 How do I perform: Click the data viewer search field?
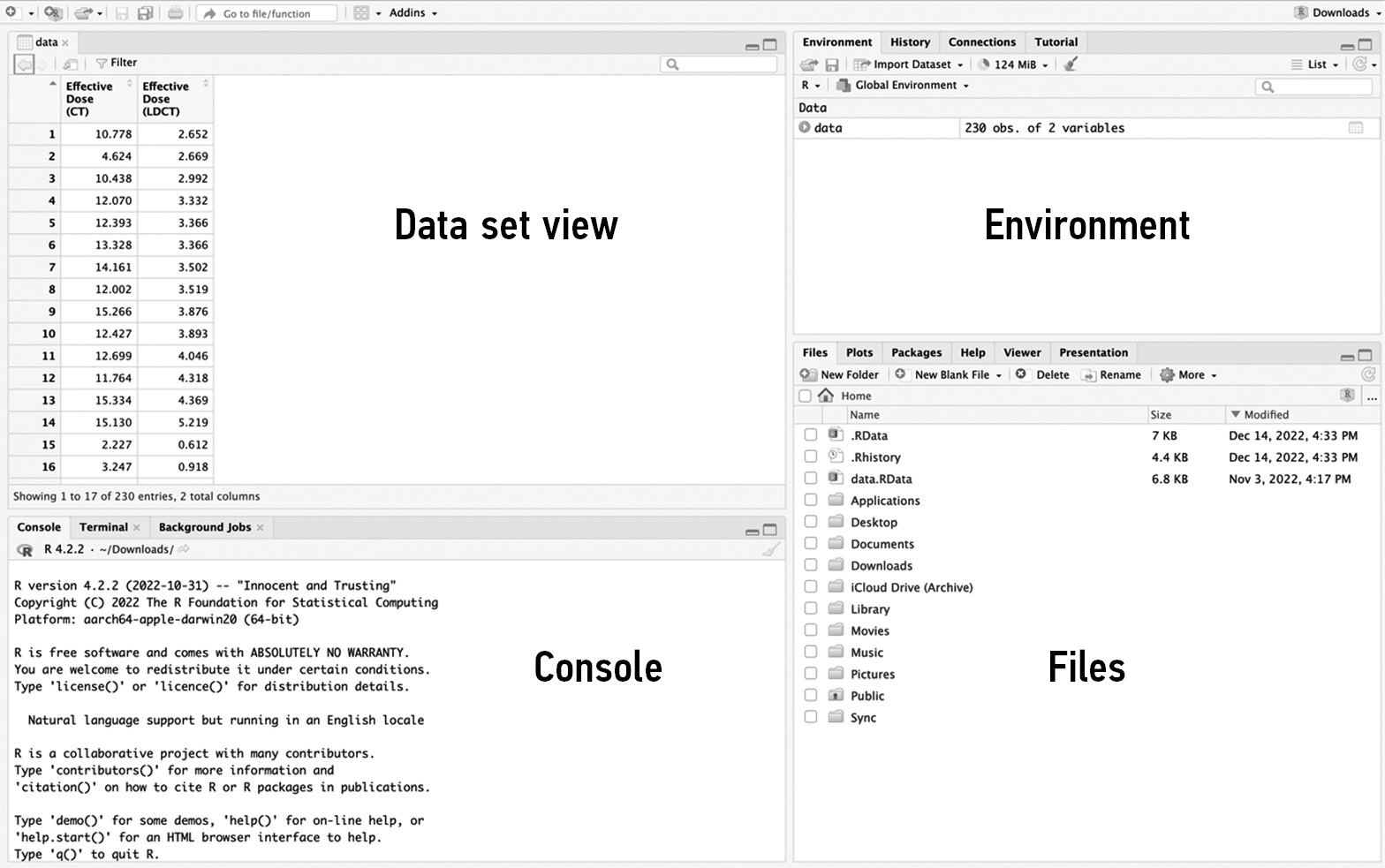pos(719,64)
